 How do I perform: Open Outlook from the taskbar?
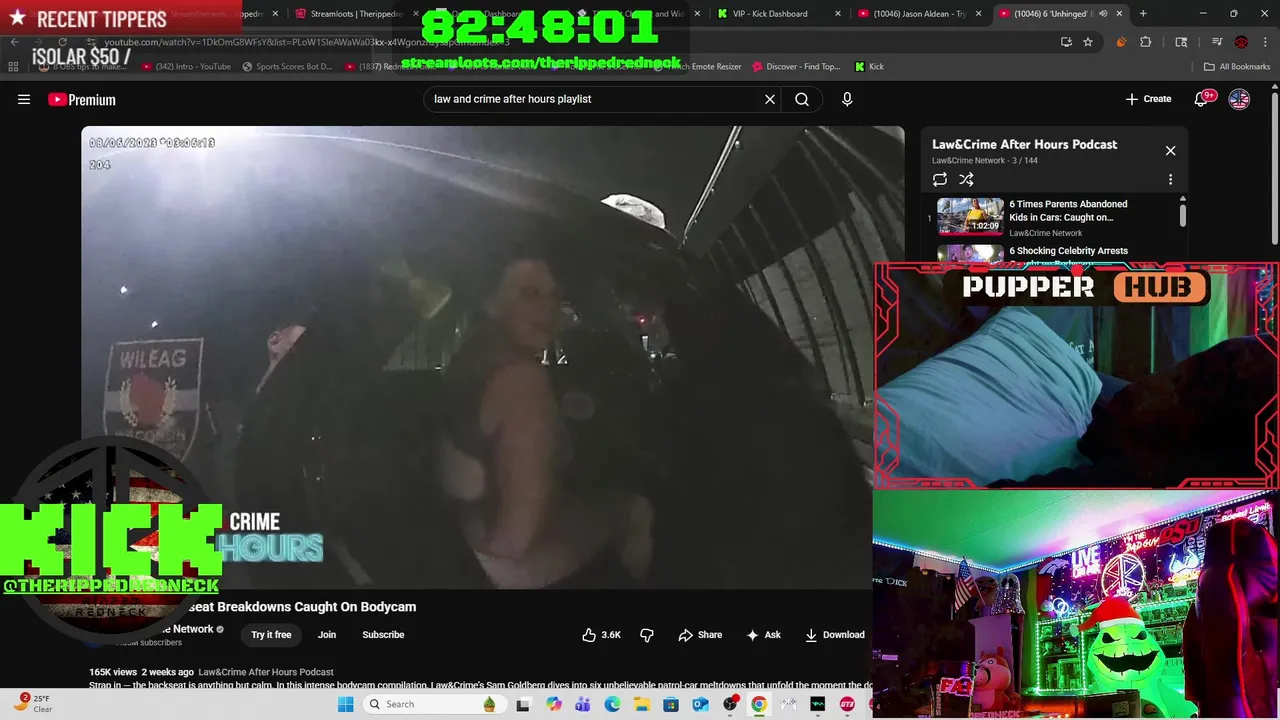(700, 704)
